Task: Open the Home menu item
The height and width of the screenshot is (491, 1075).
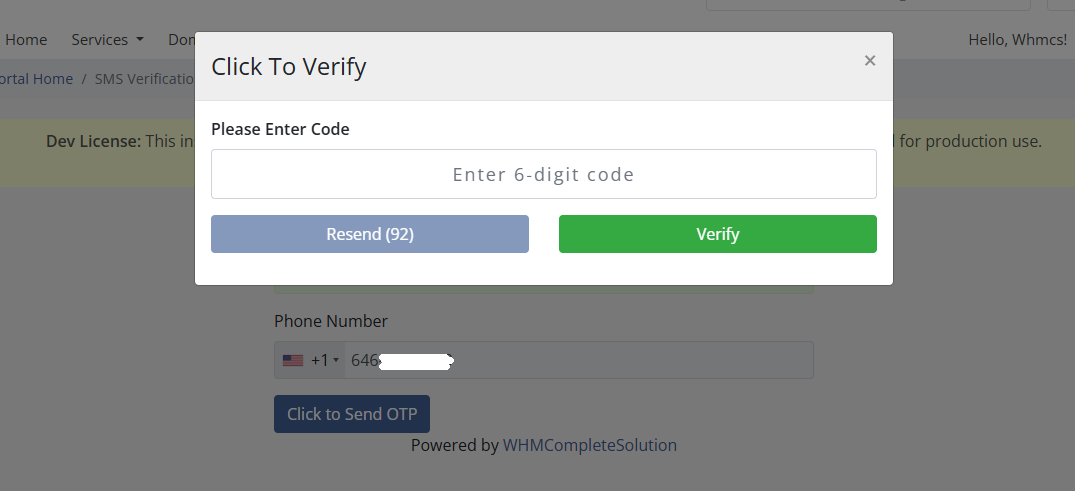Action: pos(26,40)
